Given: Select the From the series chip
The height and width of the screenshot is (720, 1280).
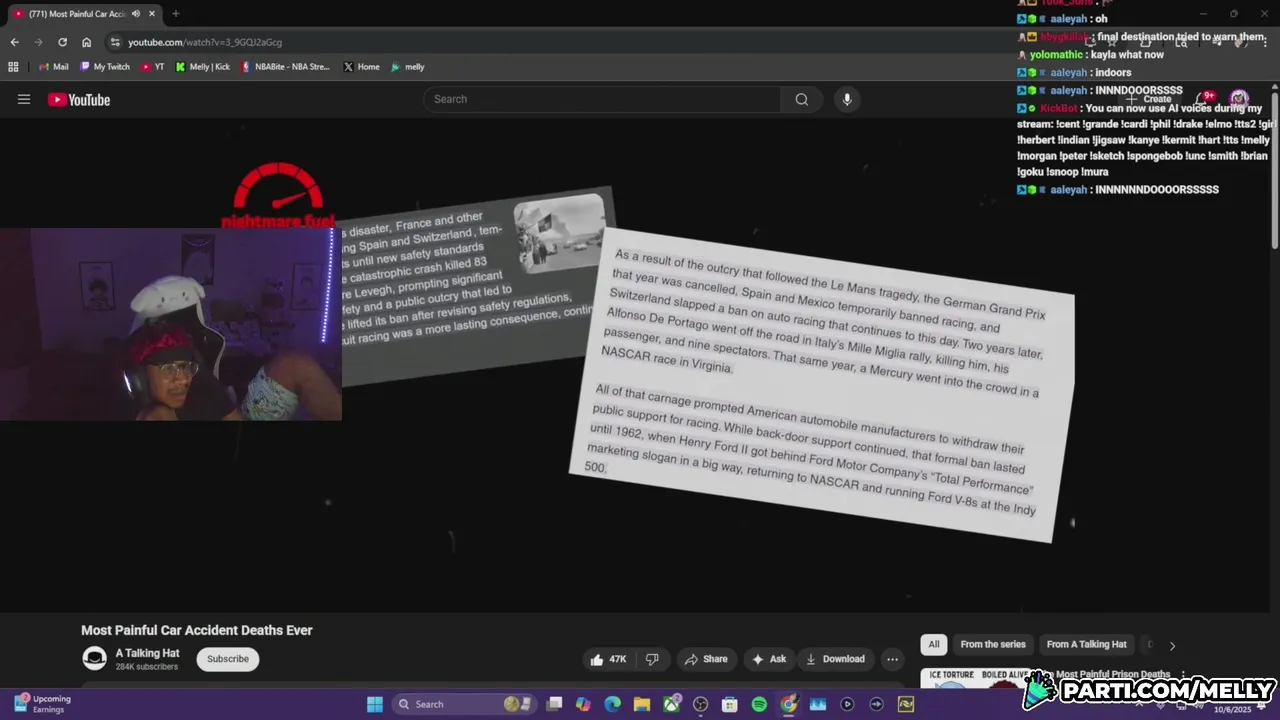Looking at the screenshot, I should tap(993, 645).
